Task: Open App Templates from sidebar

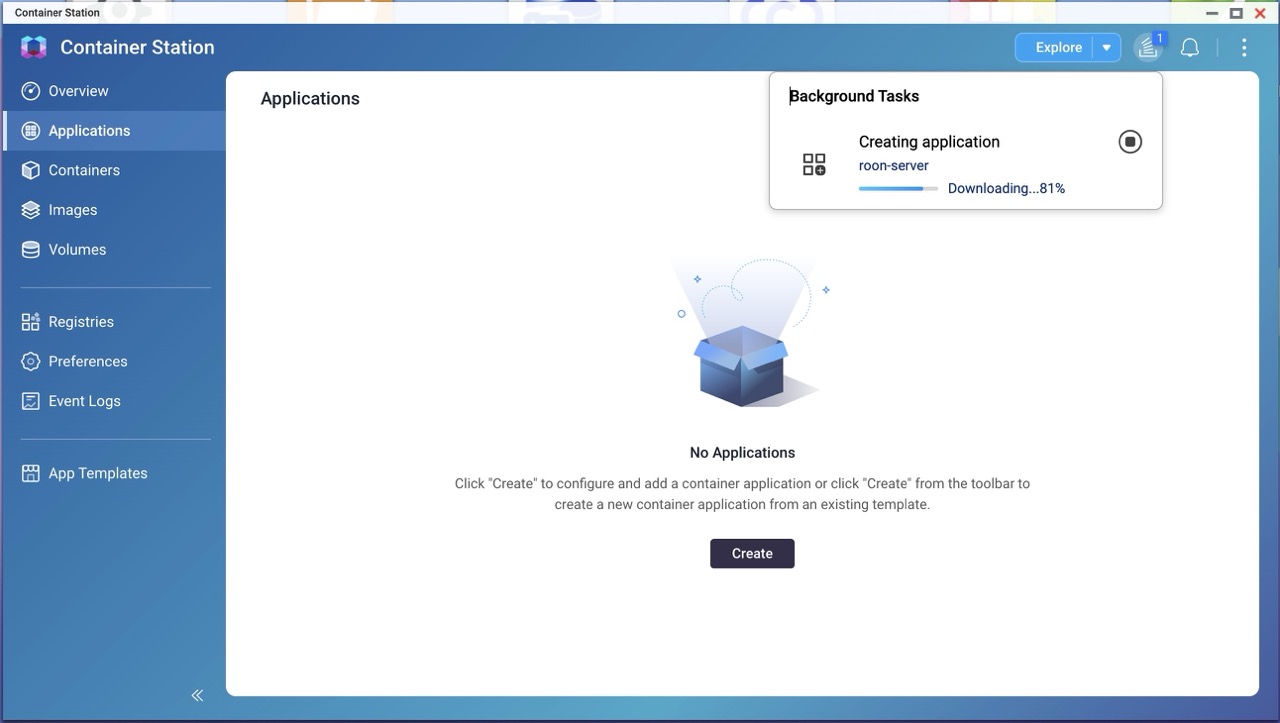Action: pyautogui.click(x=97, y=474)
